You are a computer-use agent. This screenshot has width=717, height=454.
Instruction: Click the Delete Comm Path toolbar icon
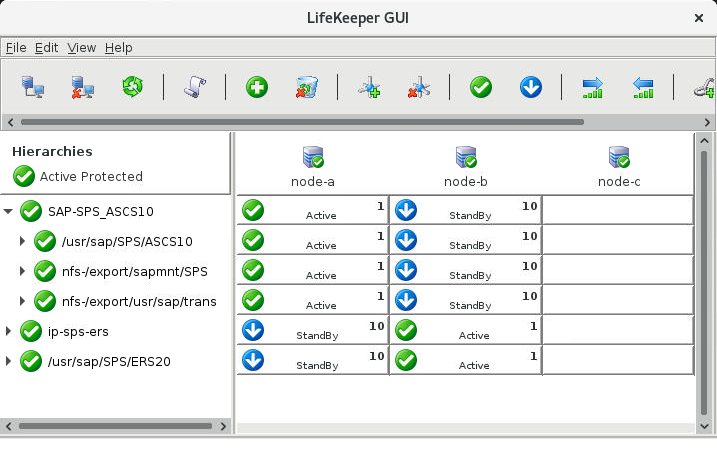click(x=419, y=87)
